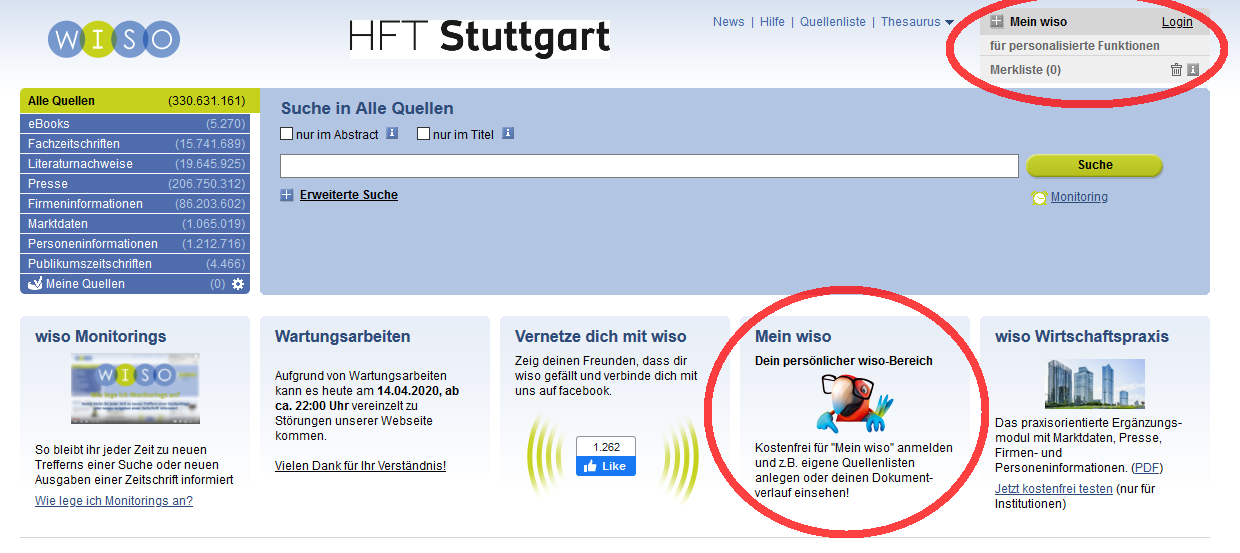Open the News link
This screenshot has height=553, width=1240.
[x=729, y=22]
